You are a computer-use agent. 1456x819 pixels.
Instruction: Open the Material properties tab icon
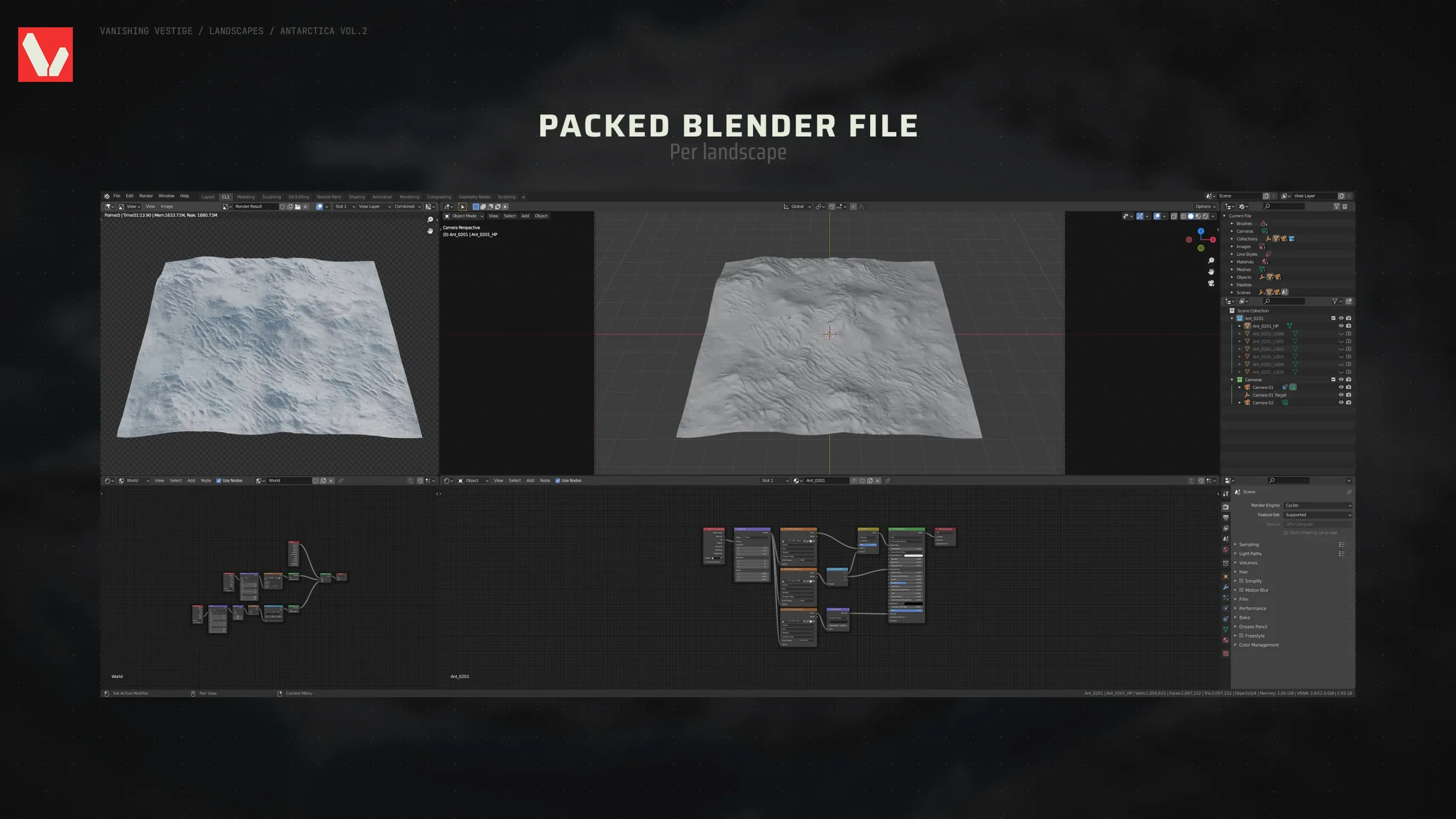point(1226,640)
